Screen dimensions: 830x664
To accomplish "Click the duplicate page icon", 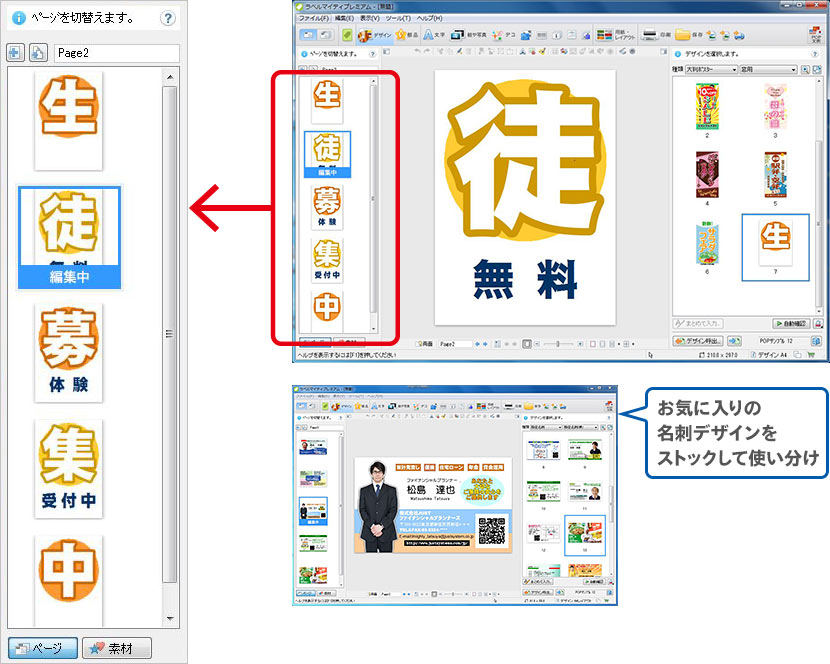I will 37,53.
